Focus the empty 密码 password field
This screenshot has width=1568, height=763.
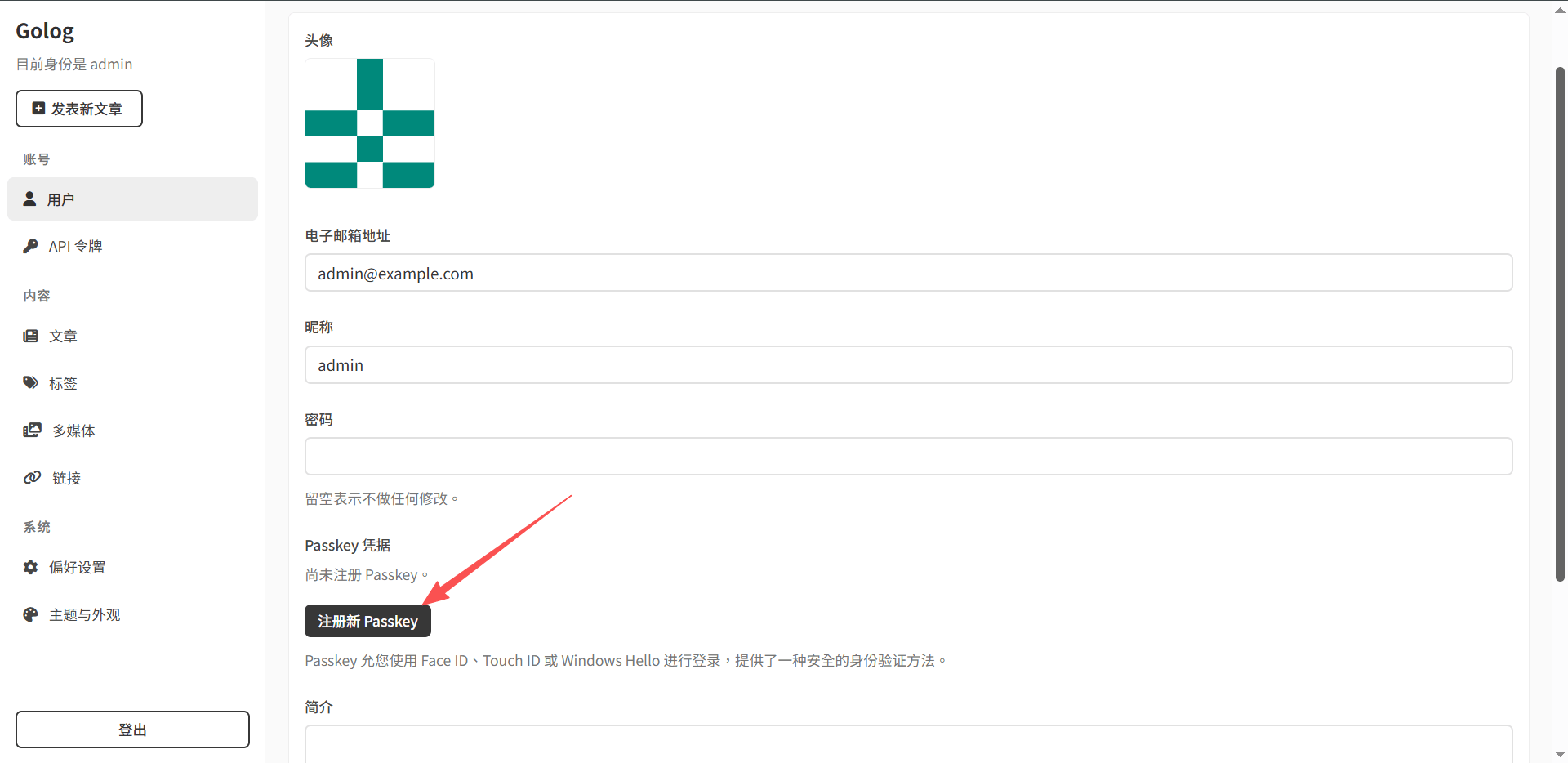908,457
